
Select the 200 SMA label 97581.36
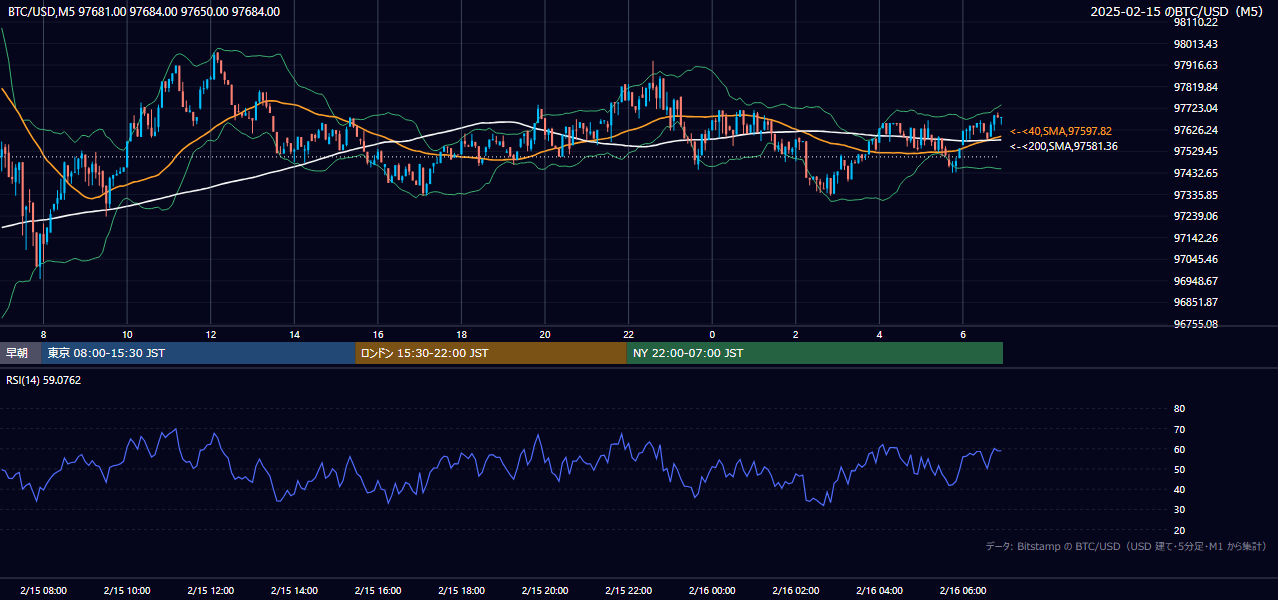[x=1064, y=146]
